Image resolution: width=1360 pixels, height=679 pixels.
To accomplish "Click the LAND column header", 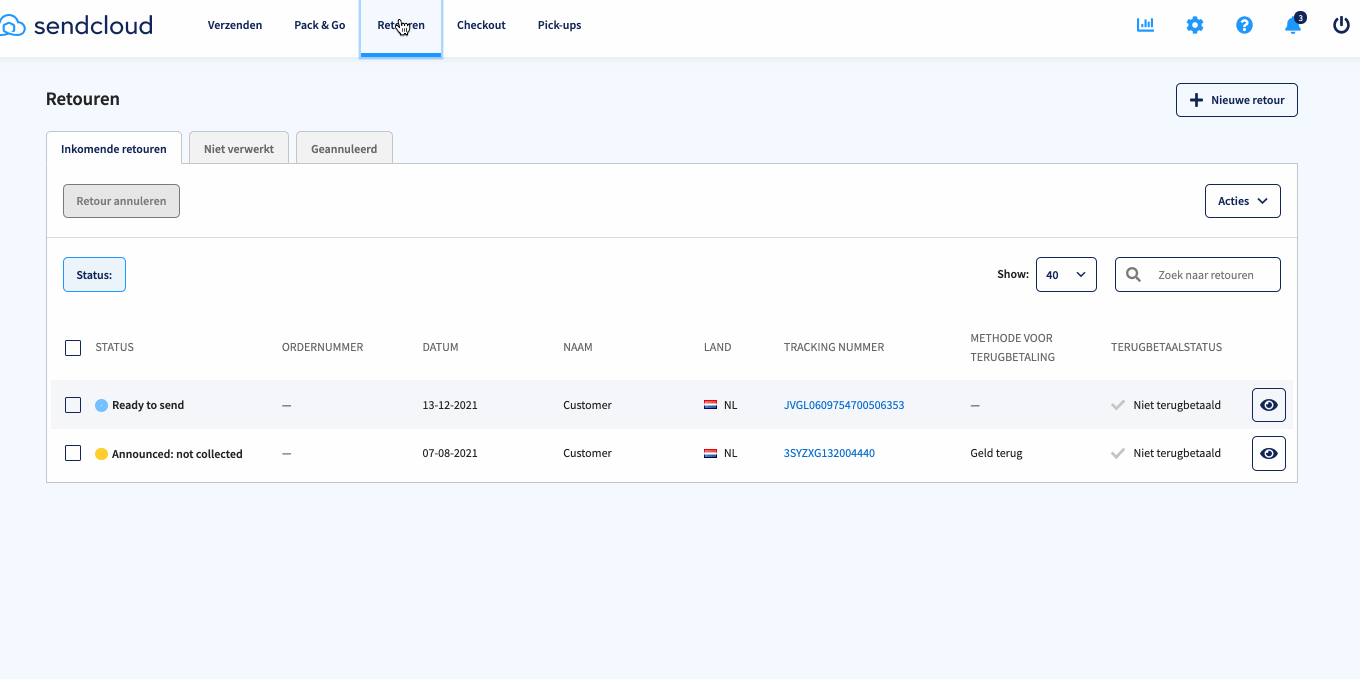I will pos(717,348).
